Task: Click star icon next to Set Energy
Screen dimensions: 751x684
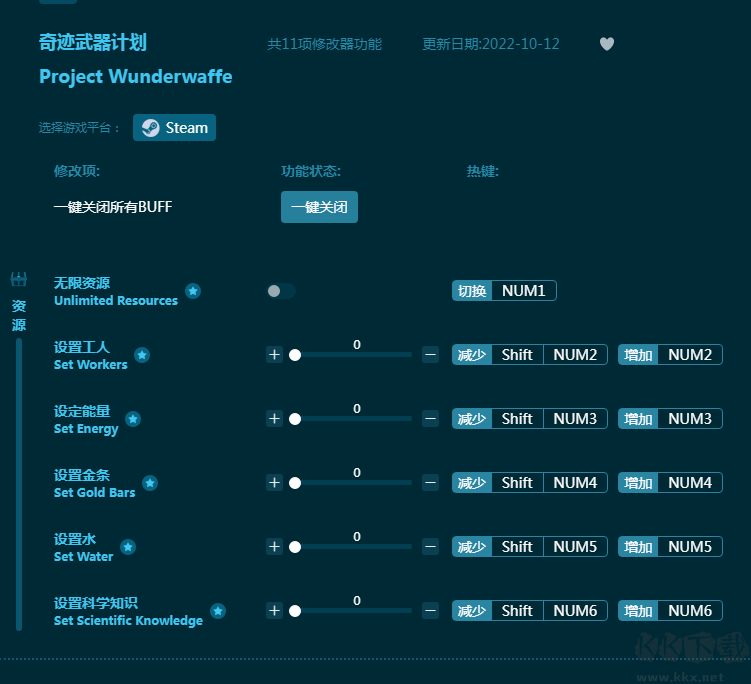Action: click(x=133, y=419)
